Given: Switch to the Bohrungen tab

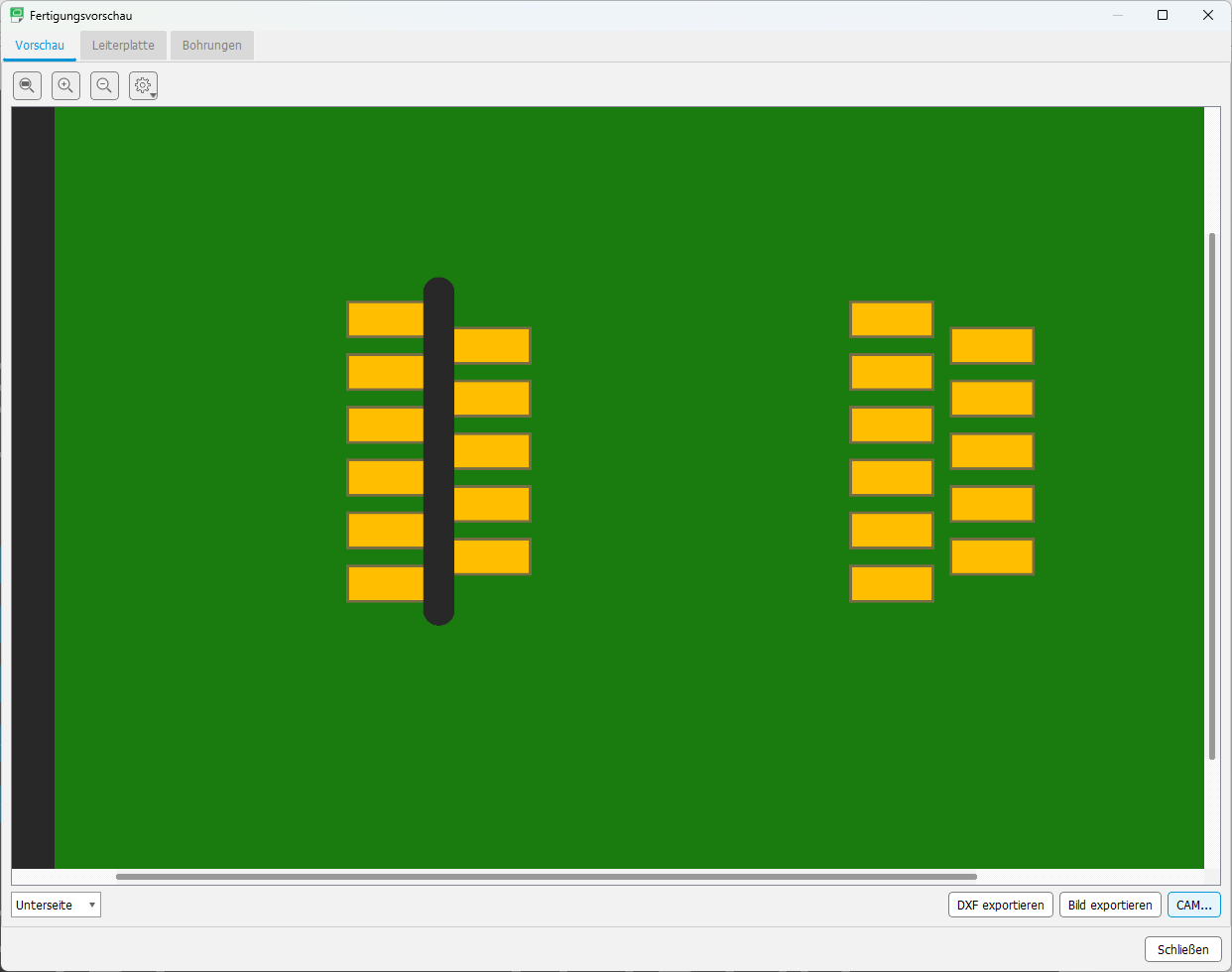Looking at the screenshot, I should coord(212,46).
